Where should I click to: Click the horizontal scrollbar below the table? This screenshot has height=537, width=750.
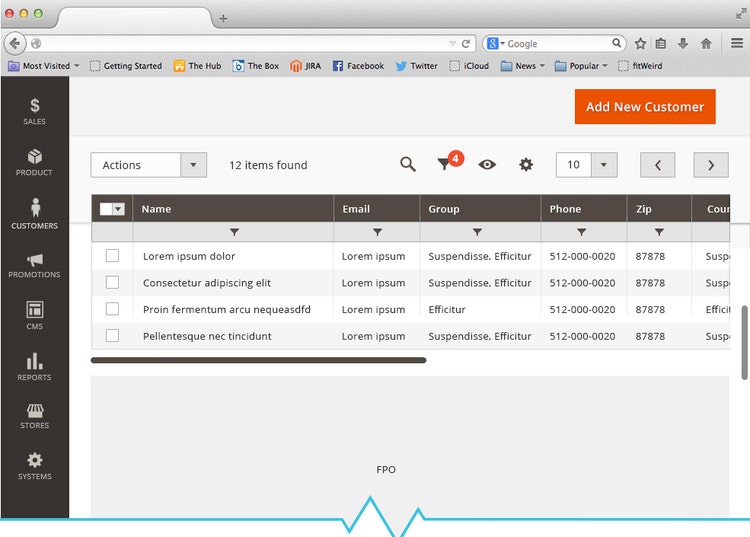pos(258,360)
